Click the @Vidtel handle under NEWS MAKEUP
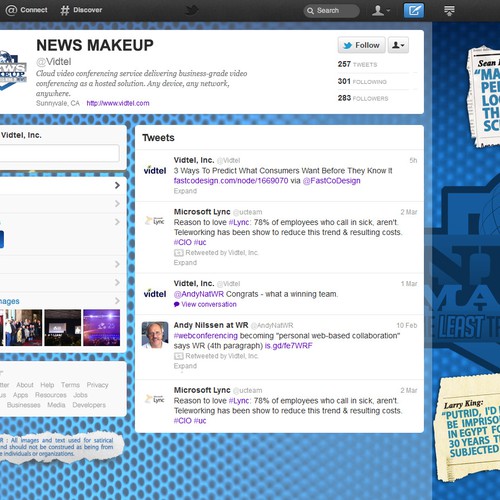The width and height of the screenshot is (500, 500). (x=54, y=62)
